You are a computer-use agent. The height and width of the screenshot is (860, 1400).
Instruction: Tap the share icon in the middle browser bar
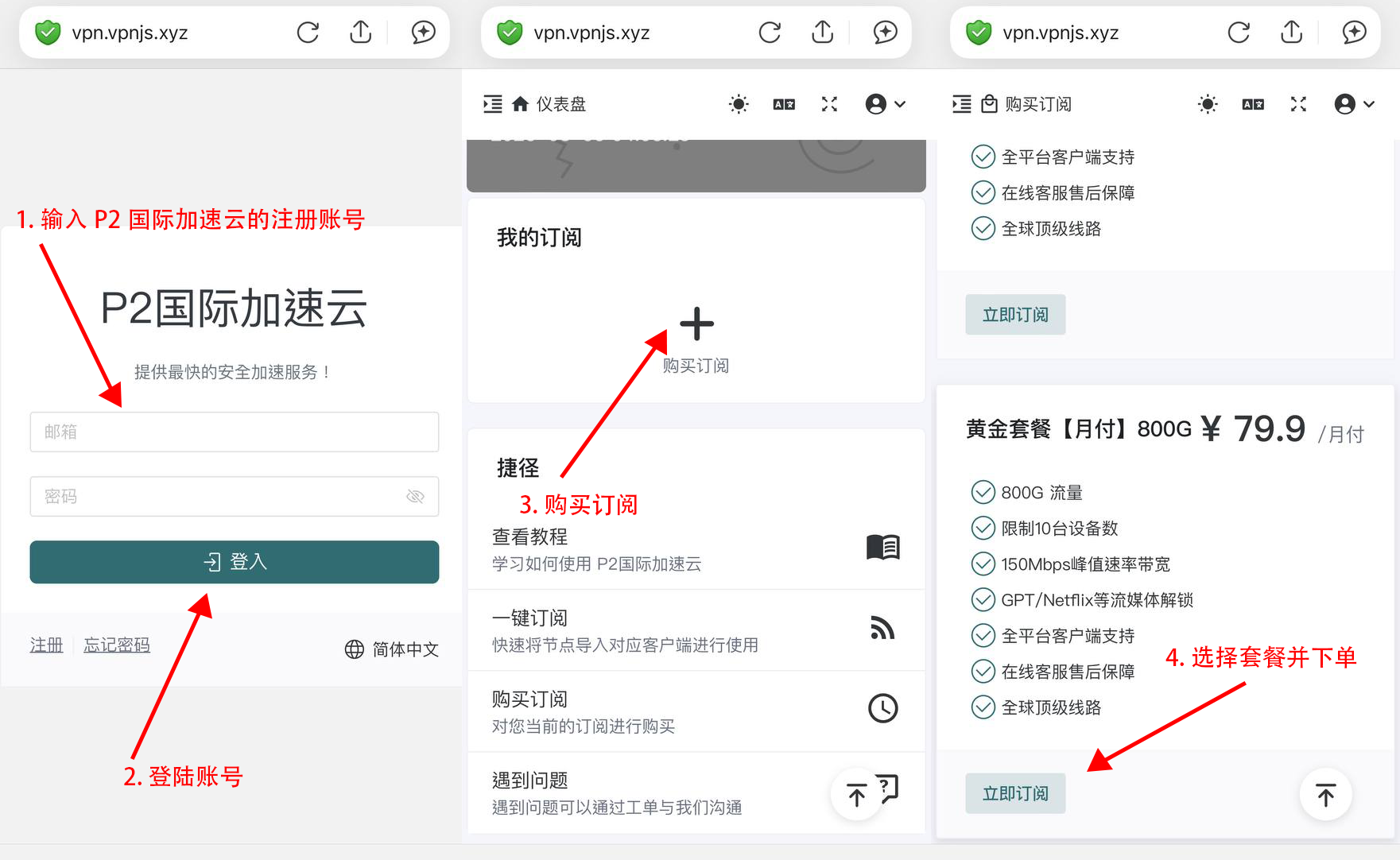pos(822,33)
